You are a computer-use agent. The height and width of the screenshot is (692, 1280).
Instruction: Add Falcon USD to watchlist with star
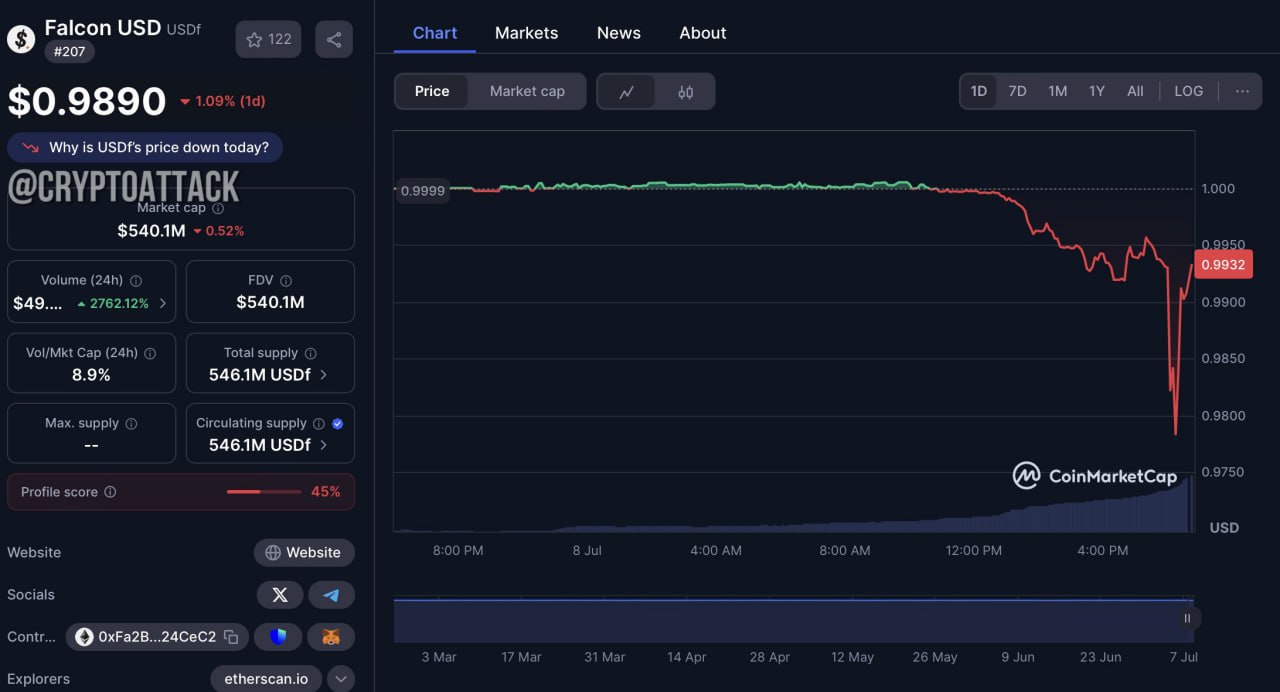click(x=268, y=39)
